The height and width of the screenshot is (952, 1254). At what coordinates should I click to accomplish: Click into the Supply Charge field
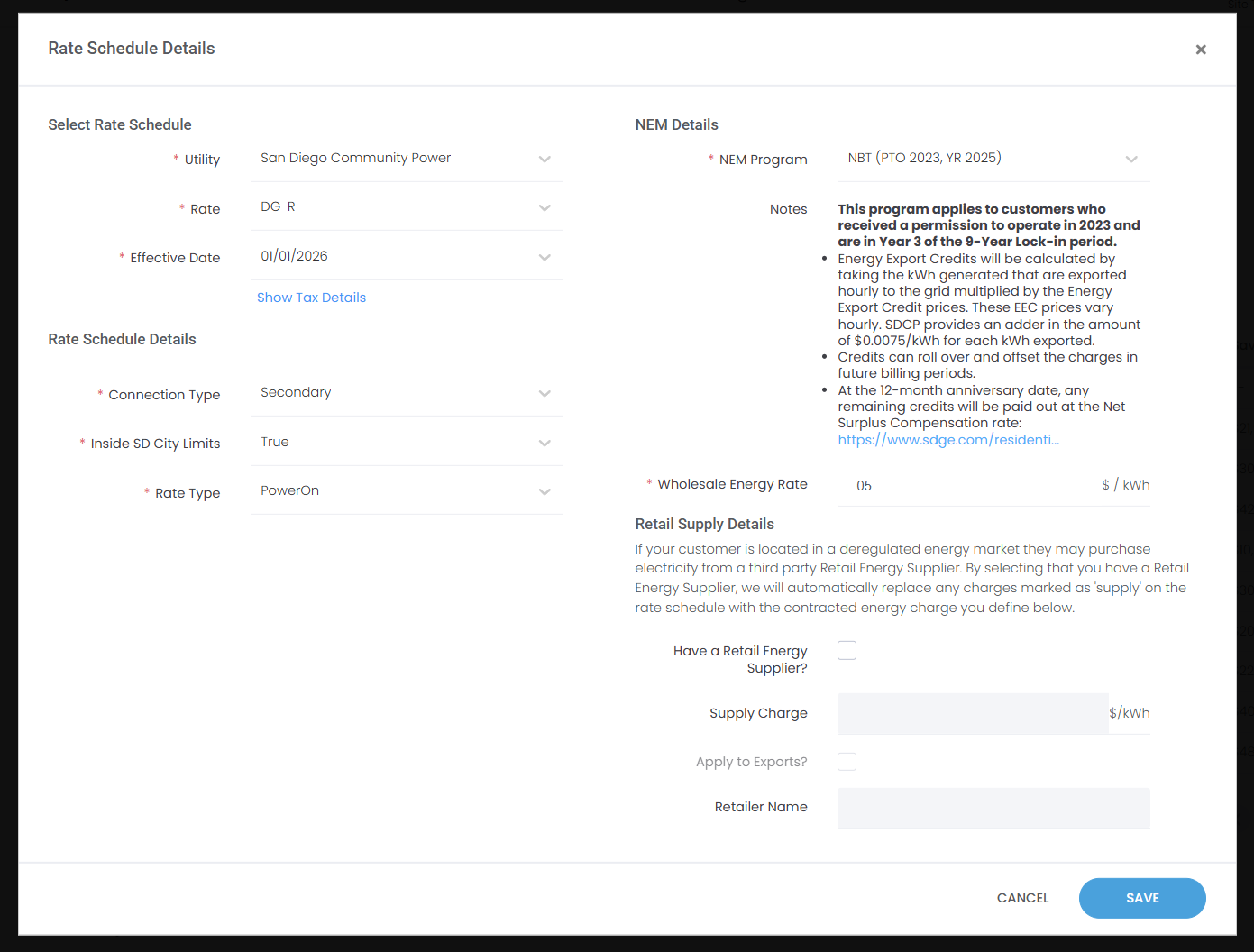972,713
